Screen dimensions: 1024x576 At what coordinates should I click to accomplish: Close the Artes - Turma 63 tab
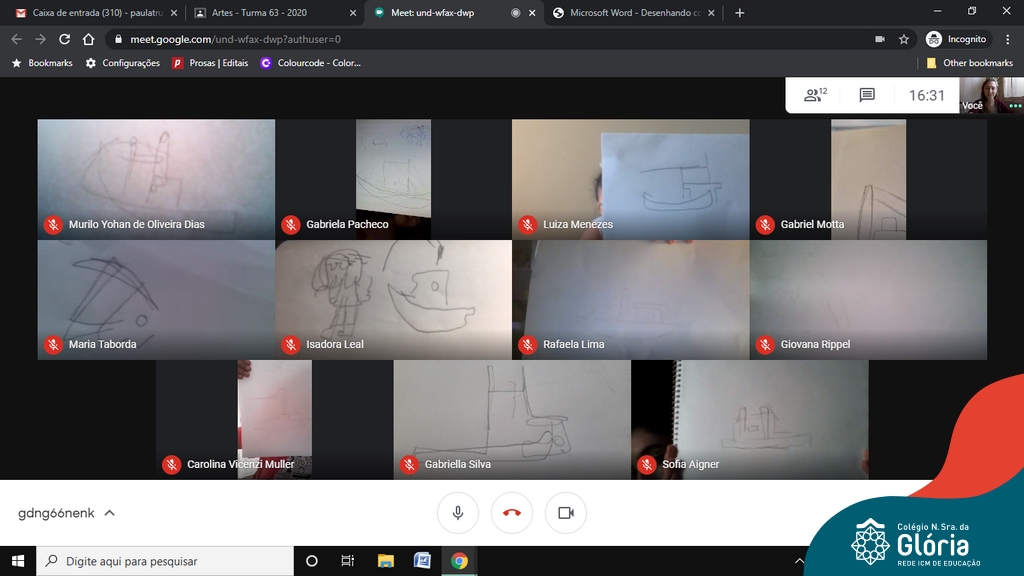tap(353, 13)
